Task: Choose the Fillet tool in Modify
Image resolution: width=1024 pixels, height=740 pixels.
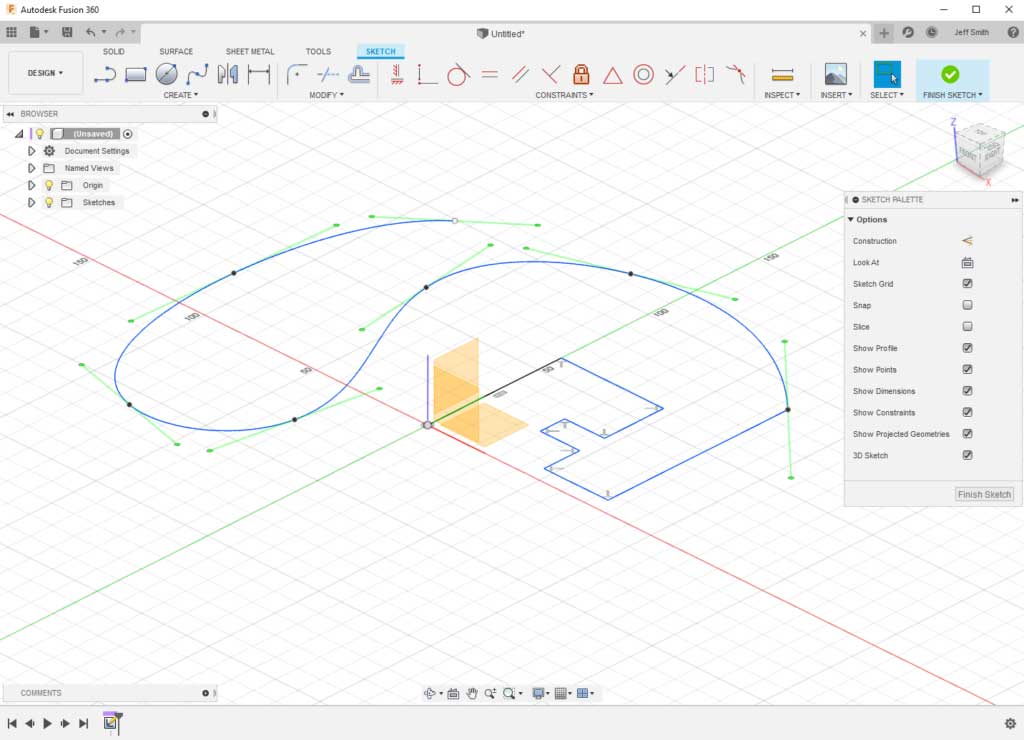Action: click(x=297, y=74)
